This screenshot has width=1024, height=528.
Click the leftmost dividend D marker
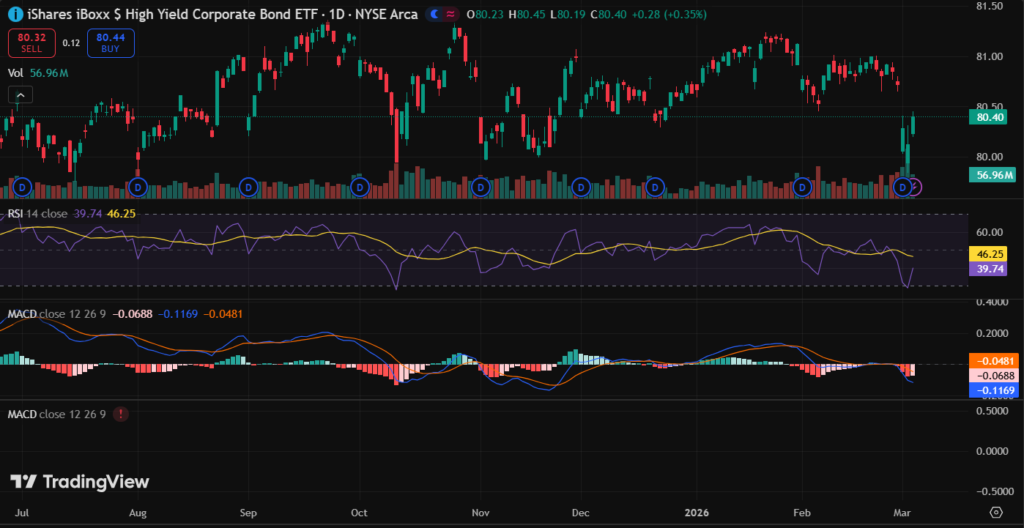click(22, 187)
